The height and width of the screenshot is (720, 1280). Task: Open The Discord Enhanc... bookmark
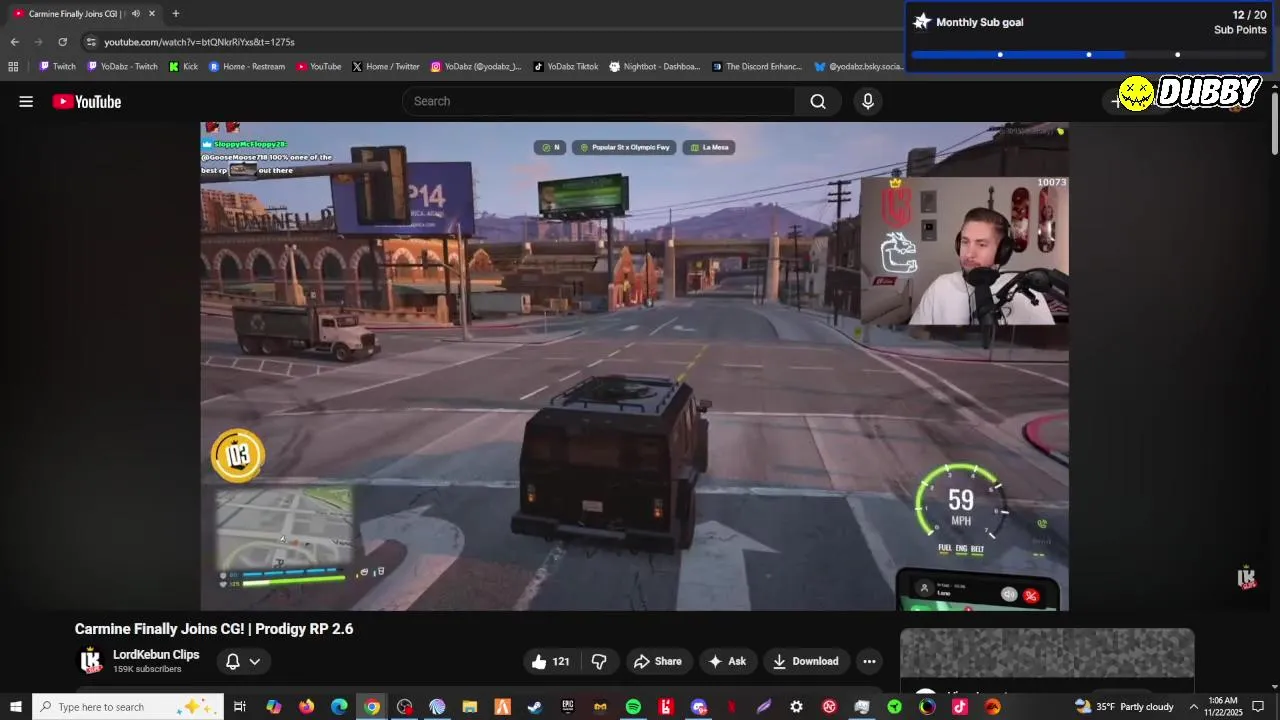pos(757,67)
